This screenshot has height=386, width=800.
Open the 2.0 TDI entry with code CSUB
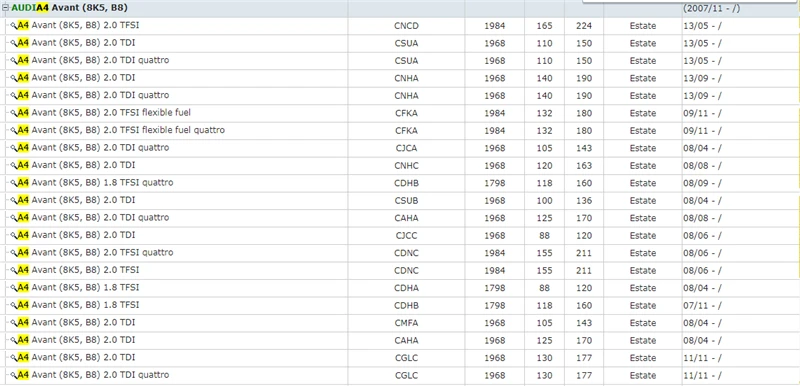77,200
